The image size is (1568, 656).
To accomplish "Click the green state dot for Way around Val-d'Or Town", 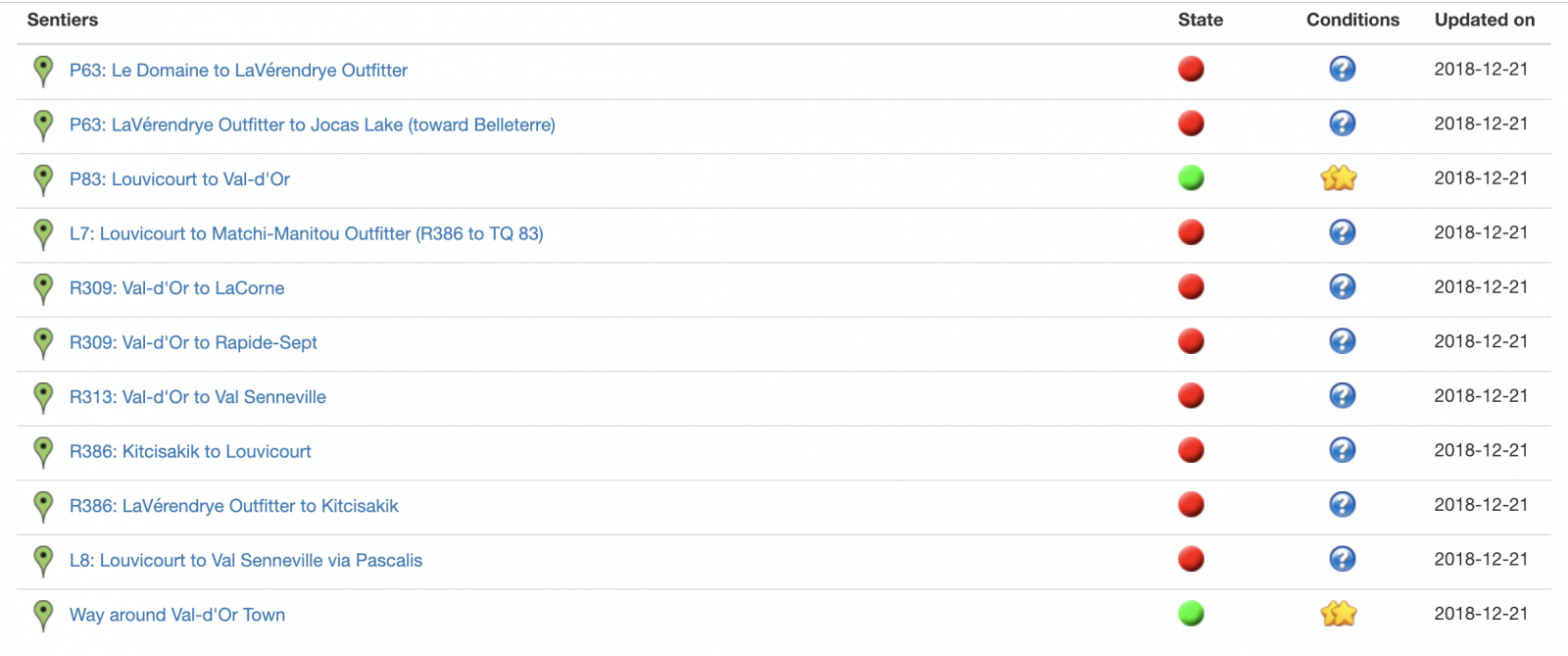I will 1191,613.
